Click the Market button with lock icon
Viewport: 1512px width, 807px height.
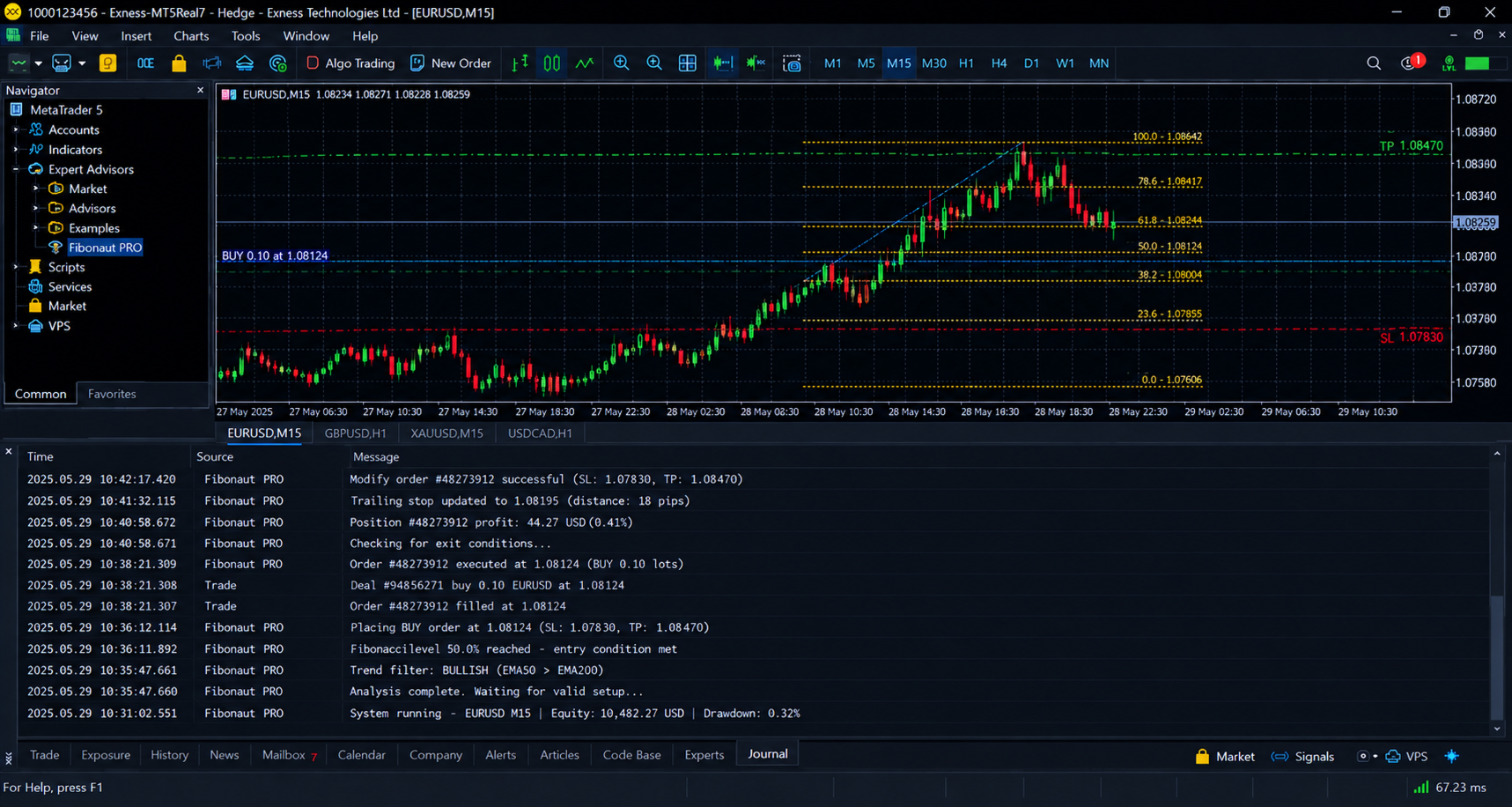pos(1225,757)
